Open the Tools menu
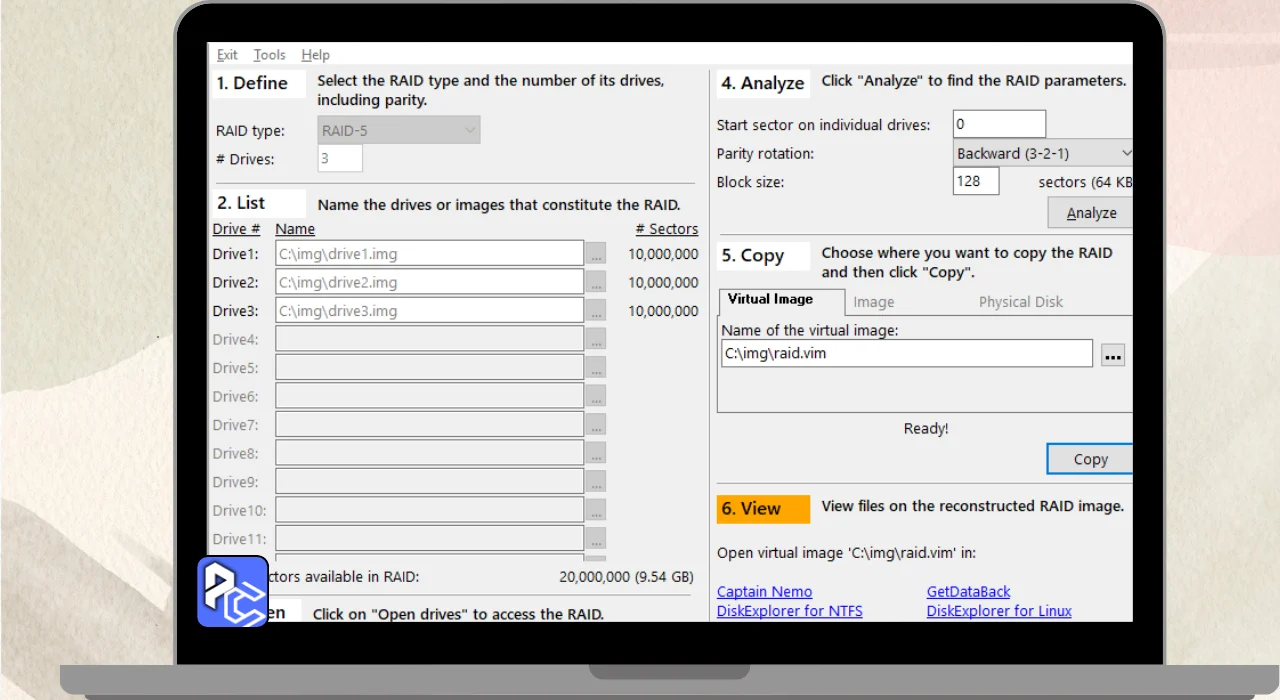The width and height of the screenshot is (1280, 700). click(269, 55)
